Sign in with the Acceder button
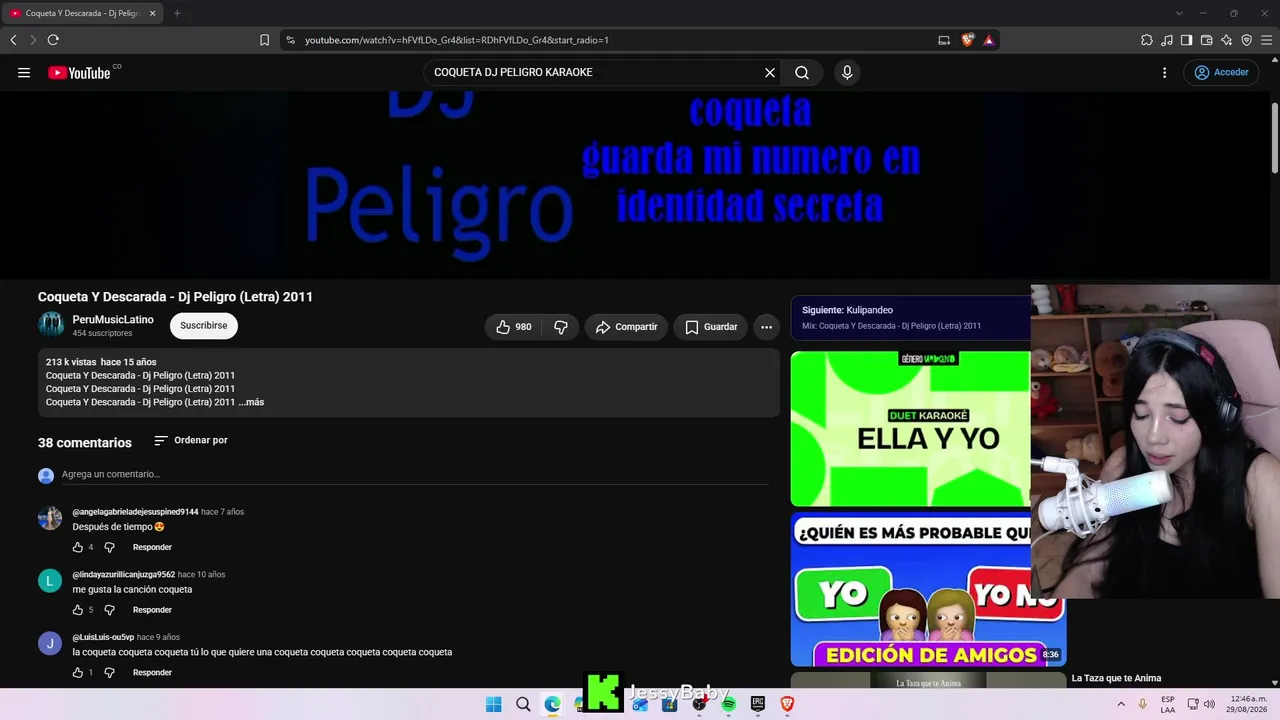This screenshot has width=1280, height=720. coord(1221,72)
